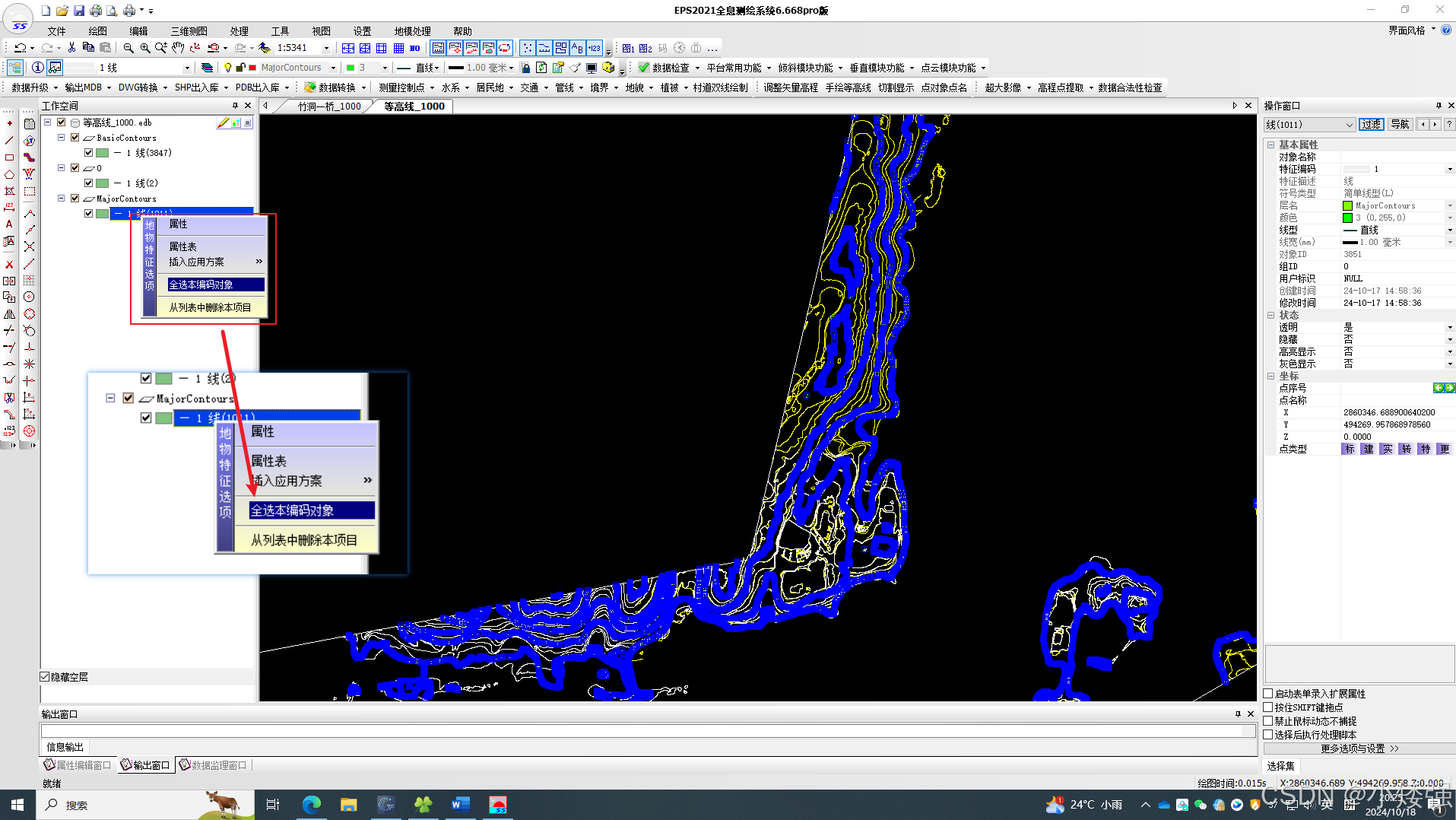Screen dimensions: 1456x820
Task: Collapse the MajorContours tree node
Action: click(62, 199)
